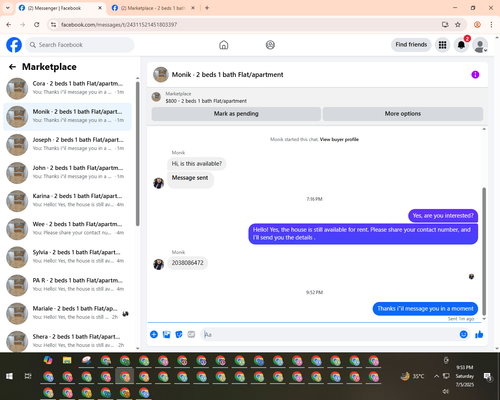Image resolution: width=500 pixels, height=400 pixels.
Task: Open emoji picker smiley icon
Action: coord(463,334)
